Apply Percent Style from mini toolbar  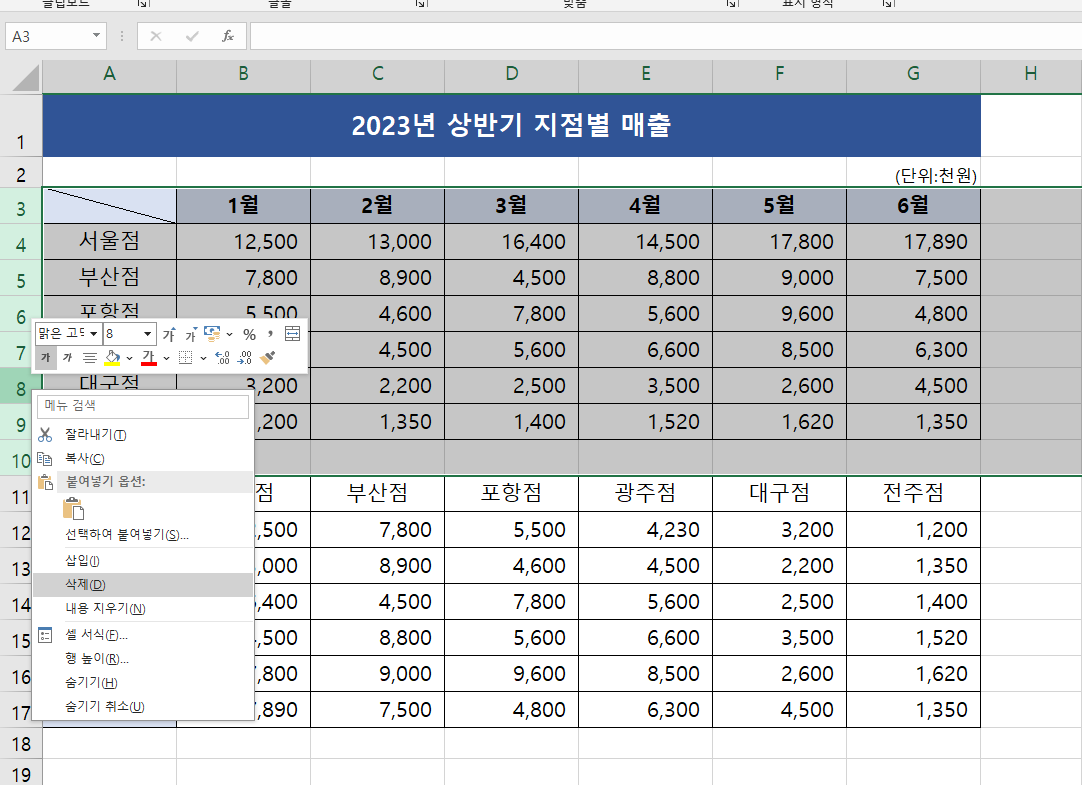pyautogui.click(x=250, y=335)
